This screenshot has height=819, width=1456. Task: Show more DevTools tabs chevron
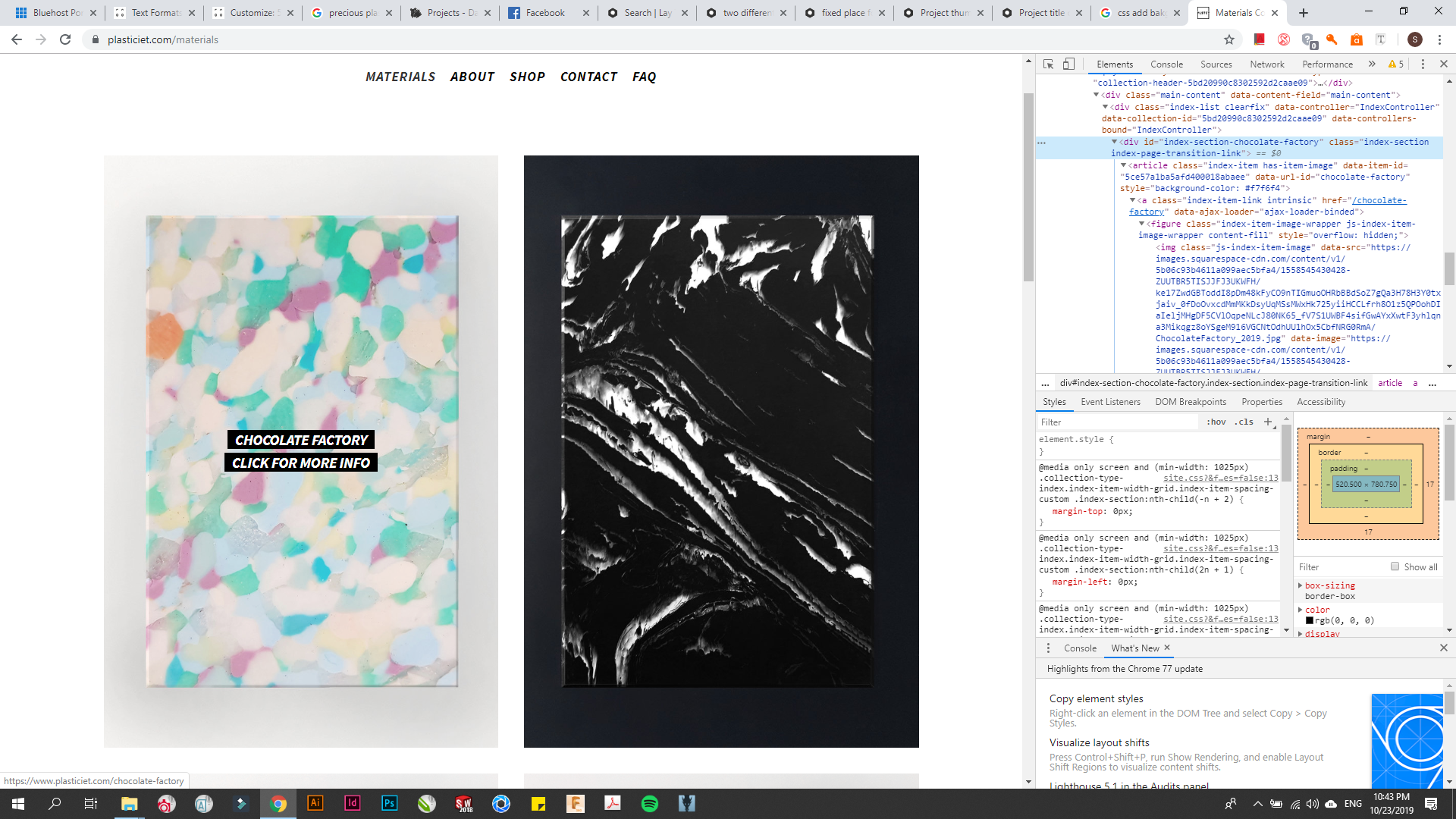[1372, 64]
